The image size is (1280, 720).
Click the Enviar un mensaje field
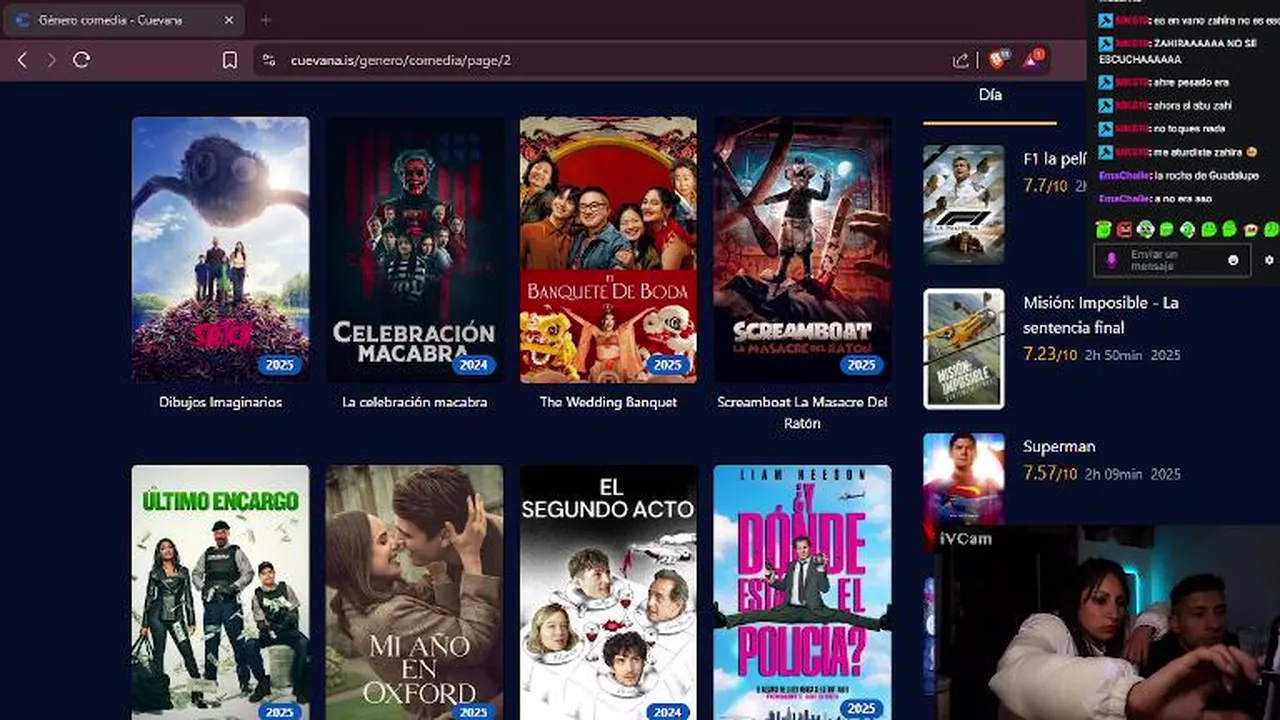pos(1172,260)
